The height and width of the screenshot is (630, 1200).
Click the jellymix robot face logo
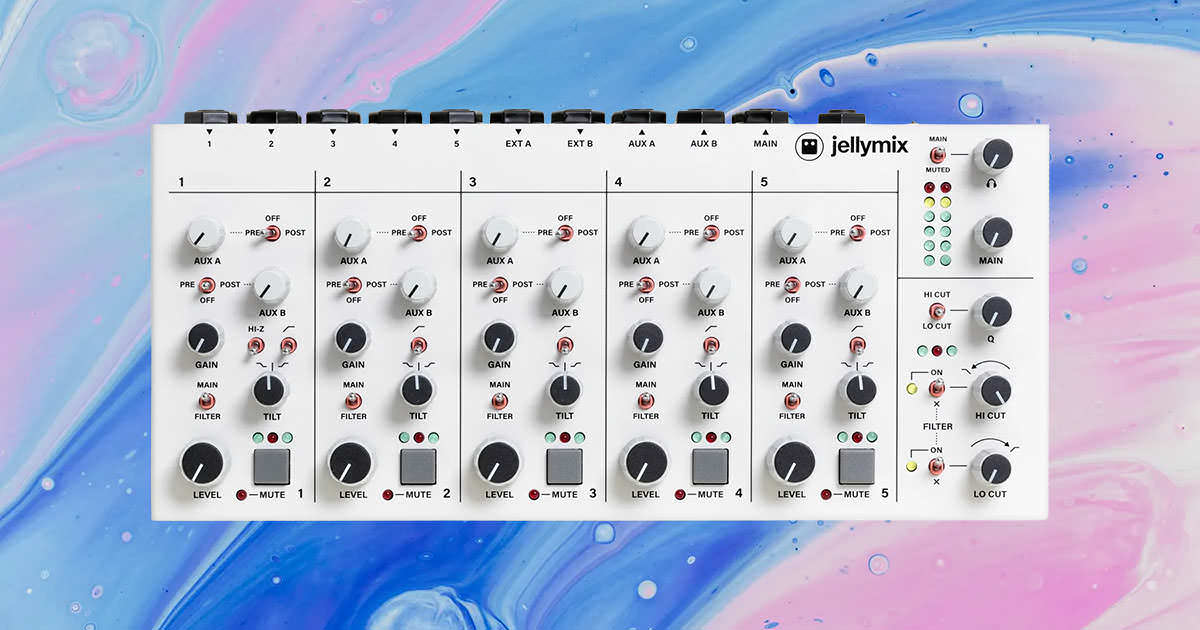[x=809, y=147]
